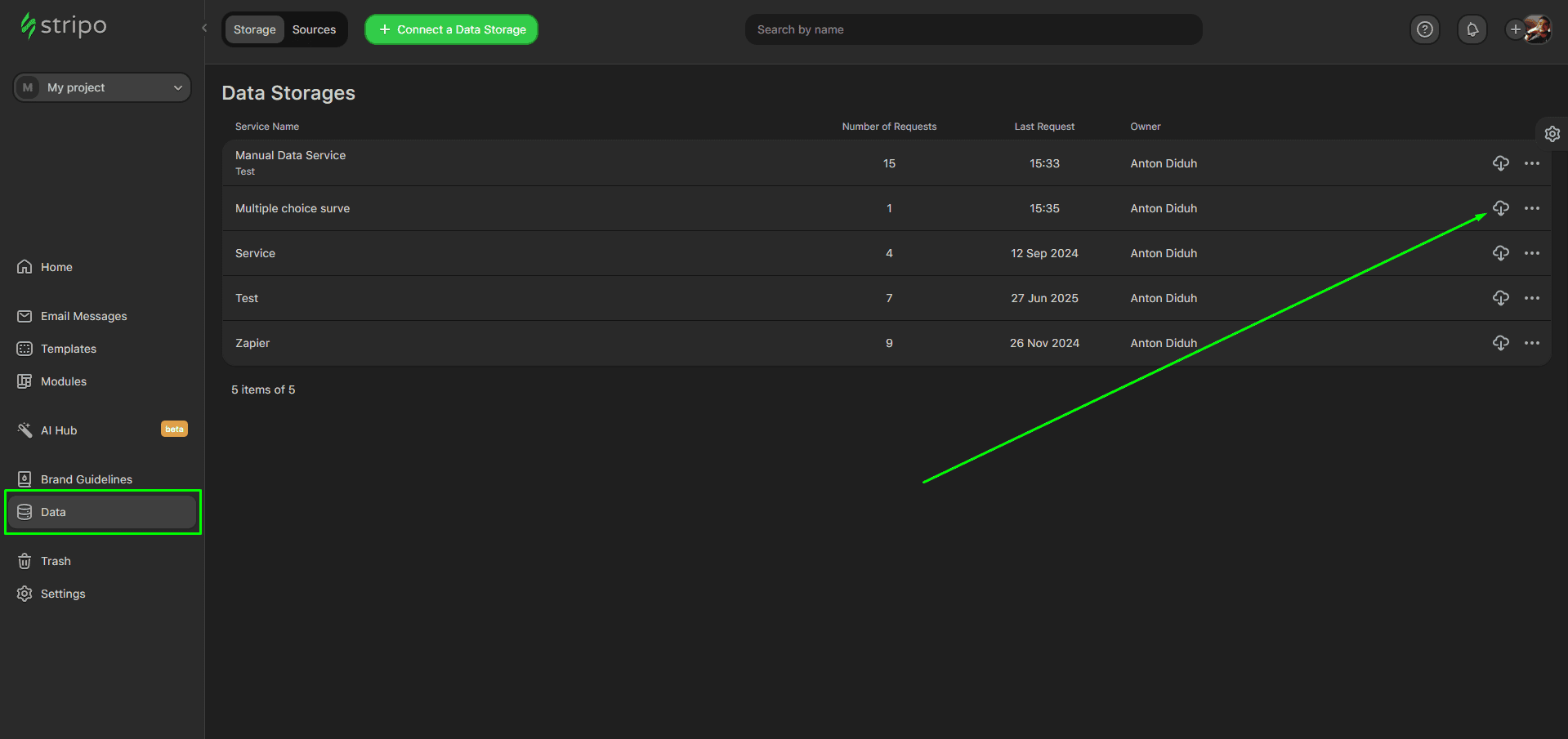Click cloud download icon for Manual Data Service

1500,163
